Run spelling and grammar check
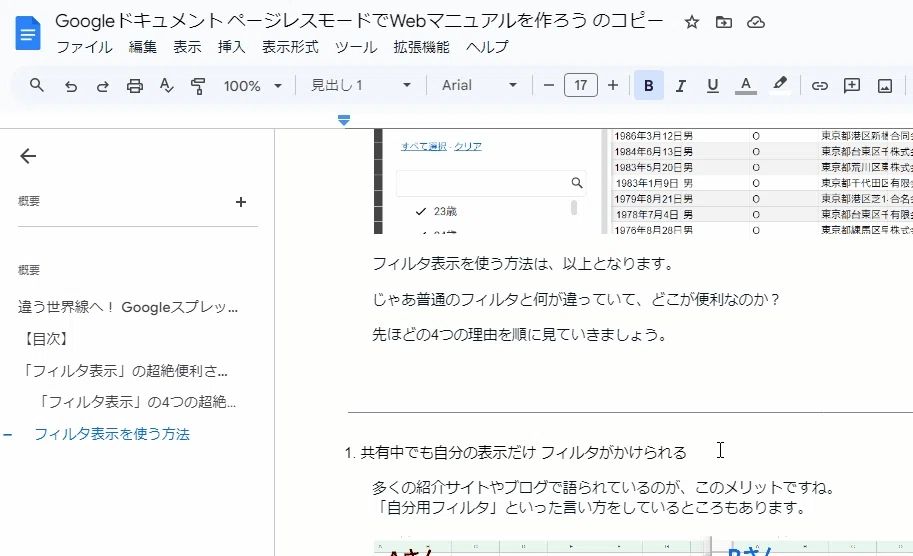The width and height of the screenshot is (913, 556). [167, 86]
